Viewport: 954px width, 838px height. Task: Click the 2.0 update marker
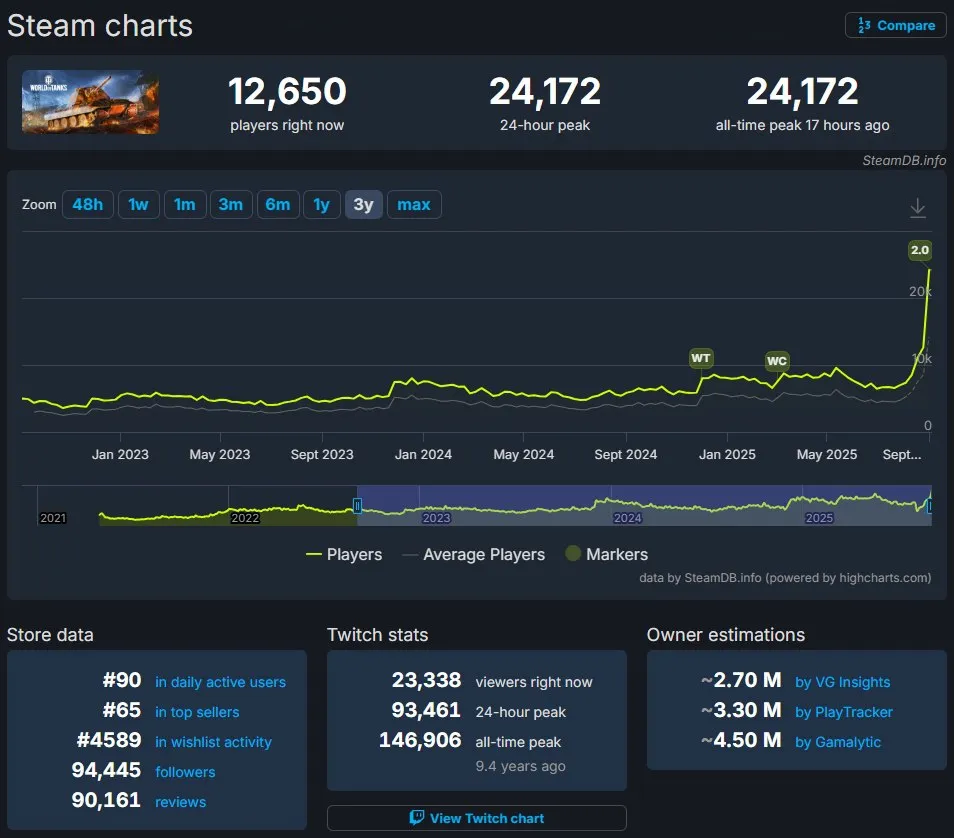[x=919, y=250]
